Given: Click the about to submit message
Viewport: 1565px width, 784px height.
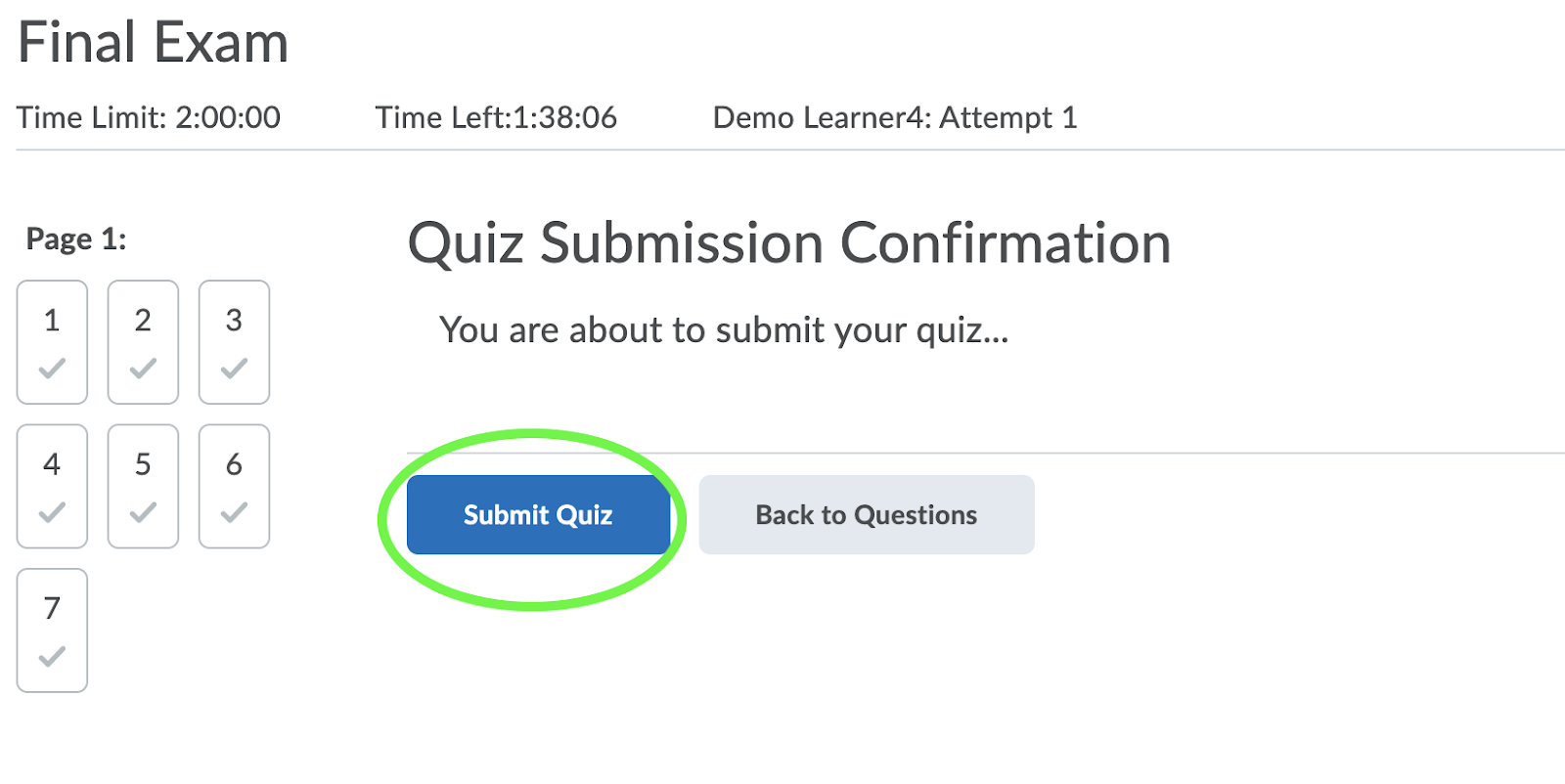Looking at the screenshot, I should click(x=724, y=330).
